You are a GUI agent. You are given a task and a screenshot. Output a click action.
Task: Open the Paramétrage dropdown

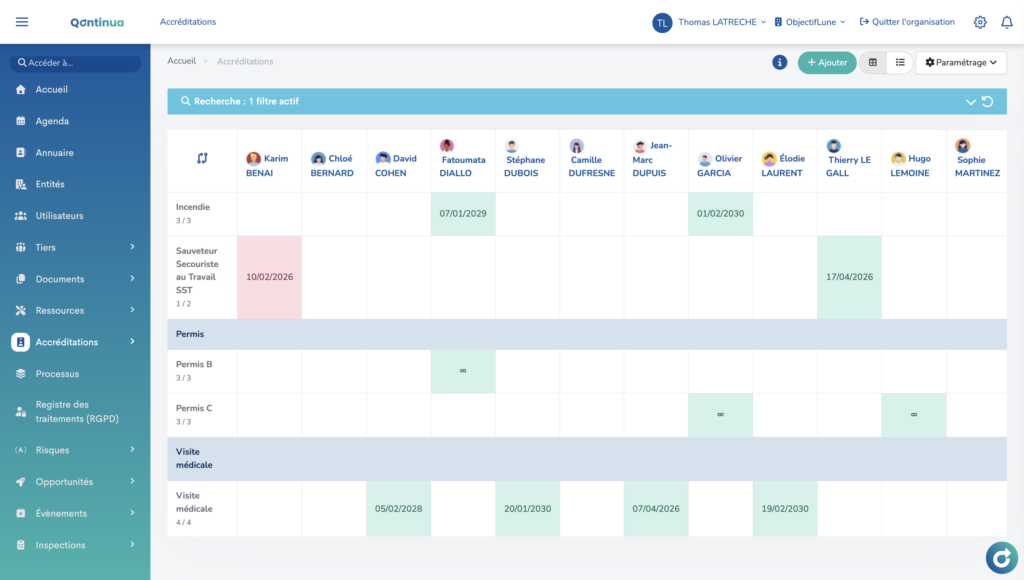[x=960, y=62]
